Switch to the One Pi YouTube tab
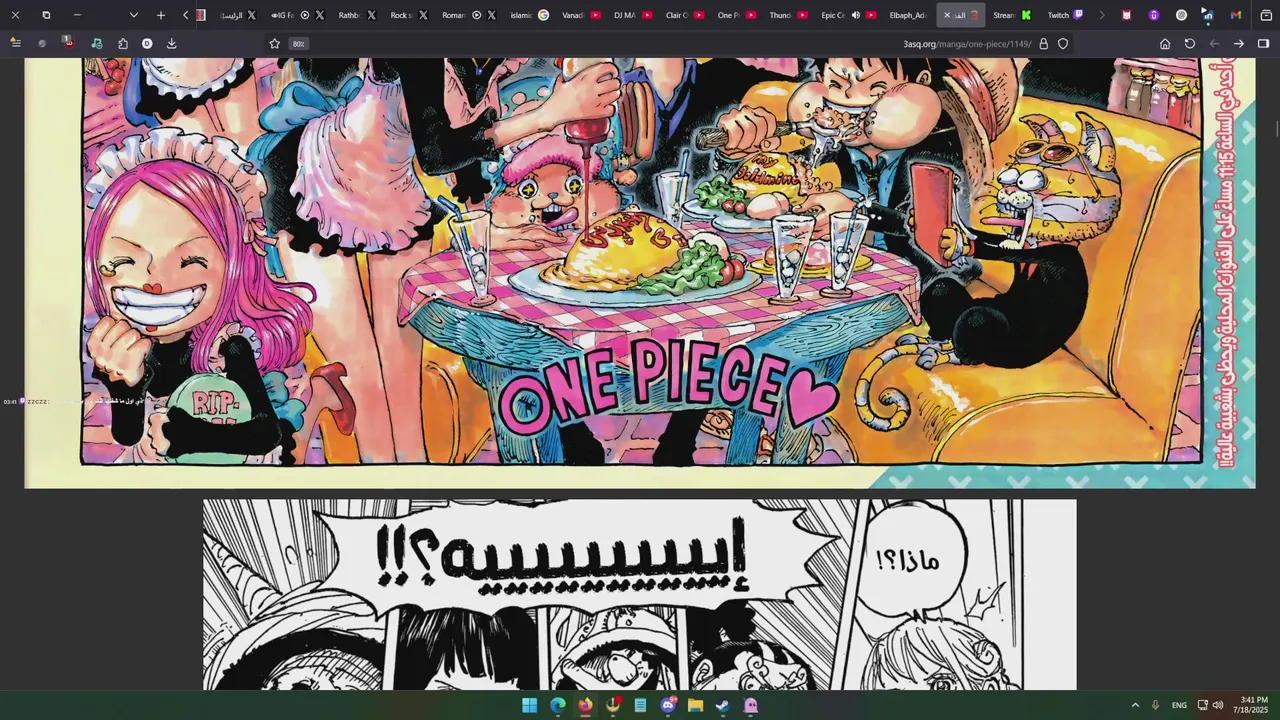The height and width of the screenshot is (720, 1280). point(736,15)
